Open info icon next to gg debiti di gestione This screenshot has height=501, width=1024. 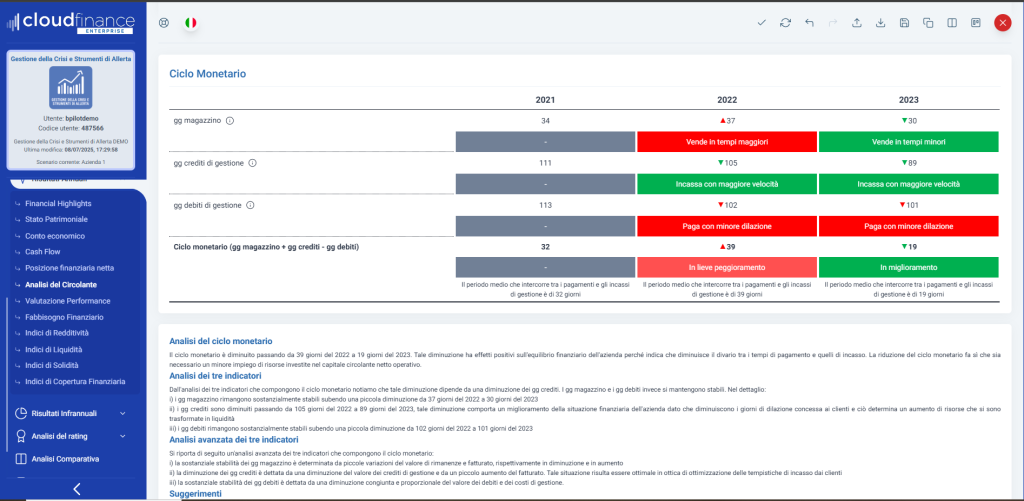click(250, 205)
